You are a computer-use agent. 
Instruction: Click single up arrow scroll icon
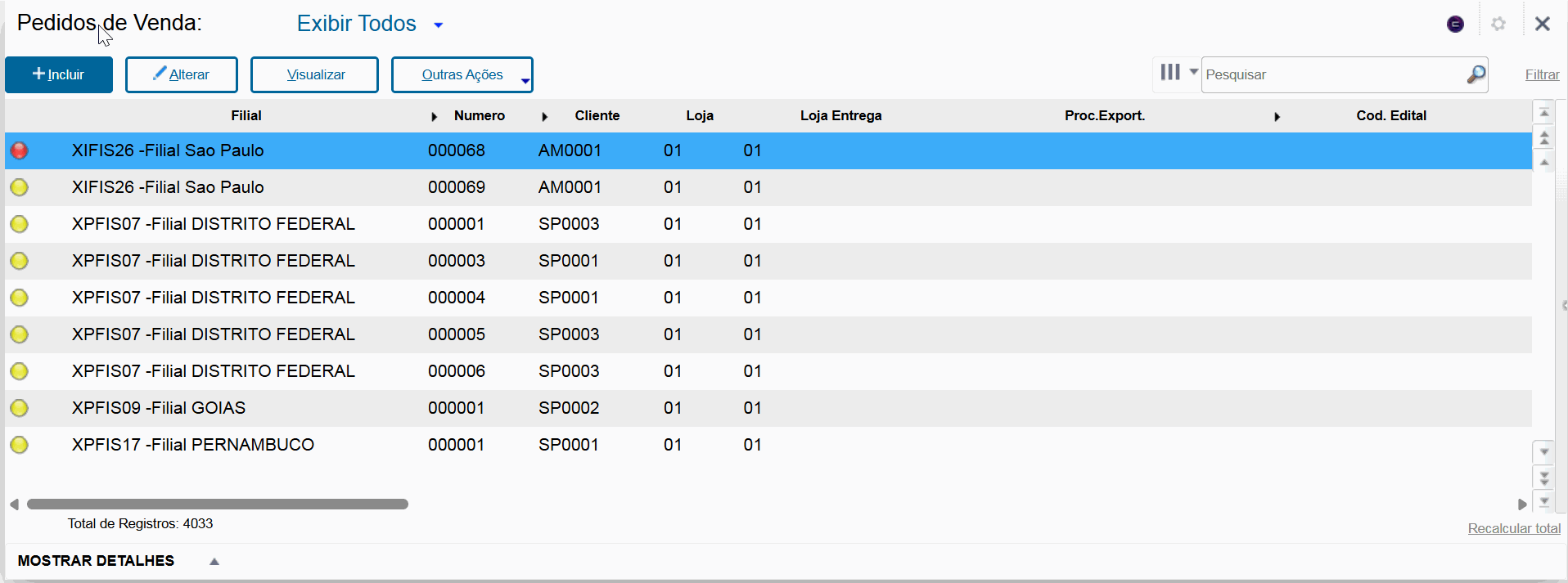click(1544, 162)
